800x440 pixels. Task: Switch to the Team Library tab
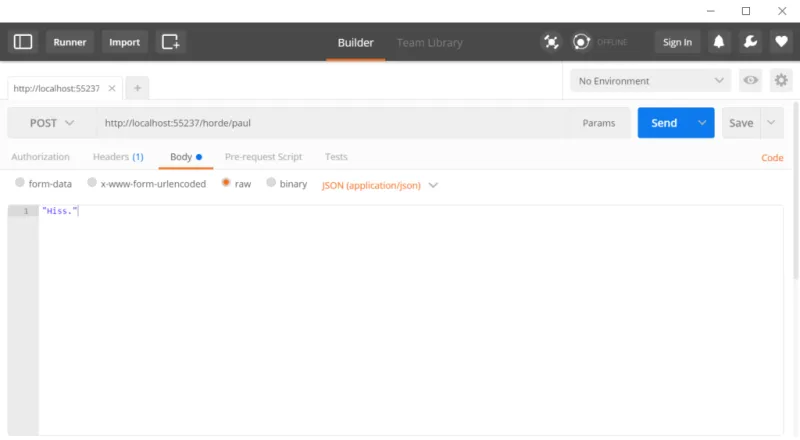coord(430,42)
